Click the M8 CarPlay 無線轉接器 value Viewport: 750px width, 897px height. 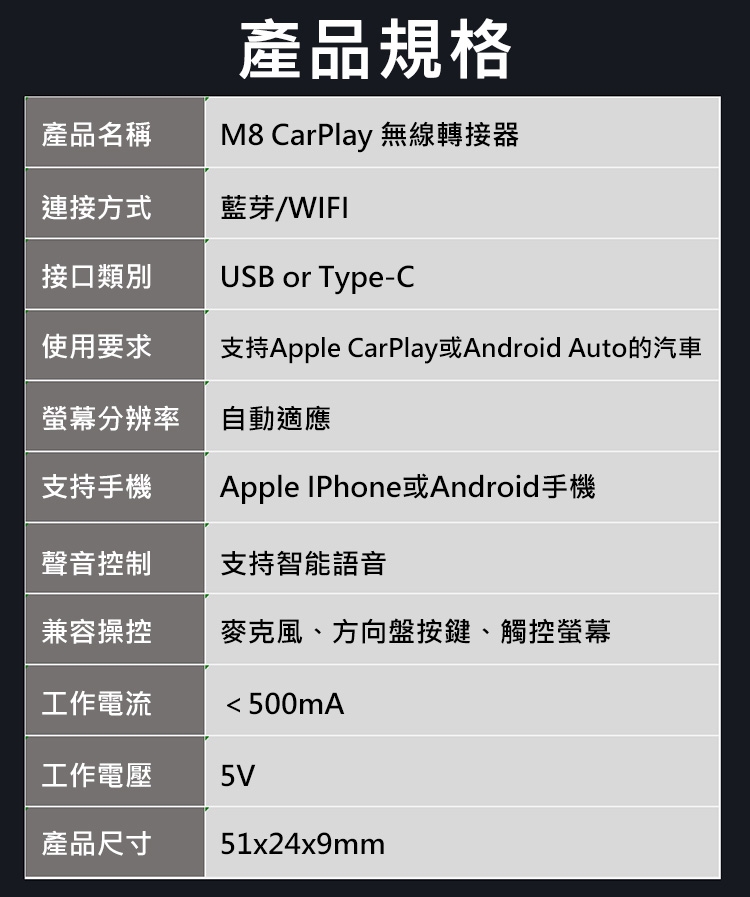tap(370, 136)
